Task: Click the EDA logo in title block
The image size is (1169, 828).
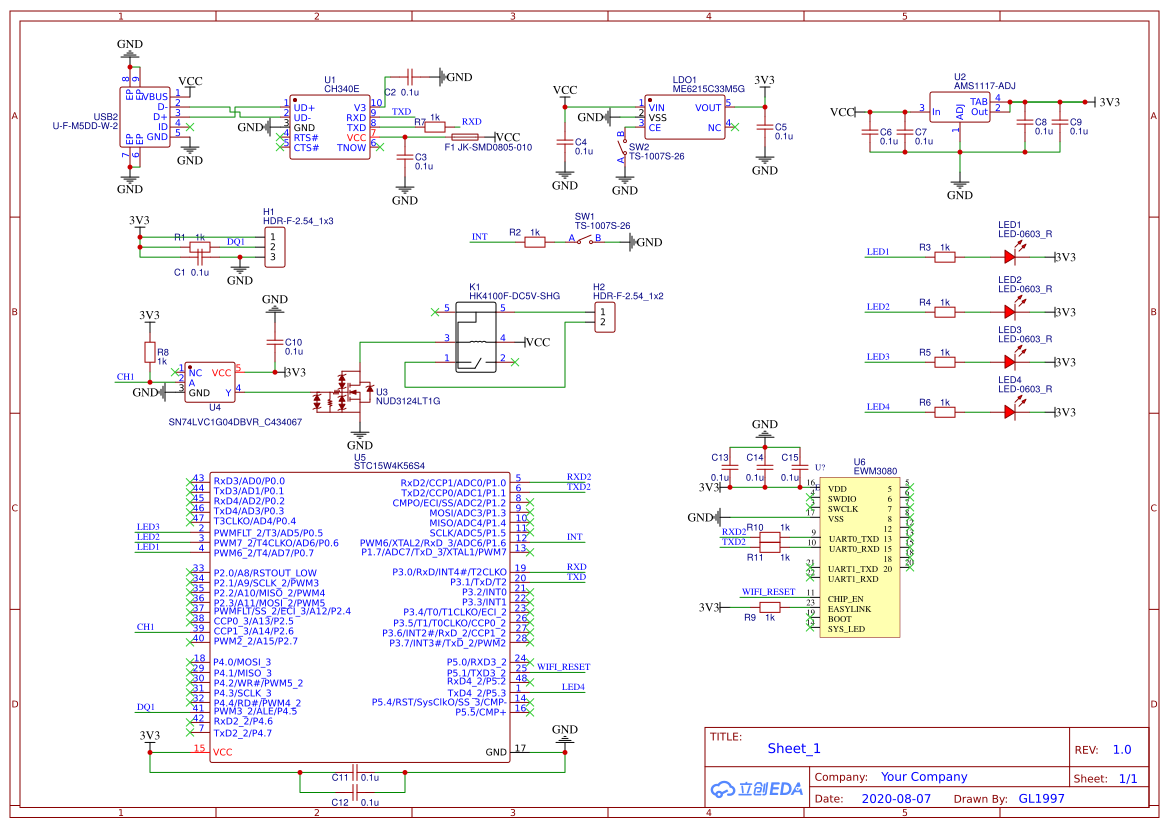Action: click(757, 789)
